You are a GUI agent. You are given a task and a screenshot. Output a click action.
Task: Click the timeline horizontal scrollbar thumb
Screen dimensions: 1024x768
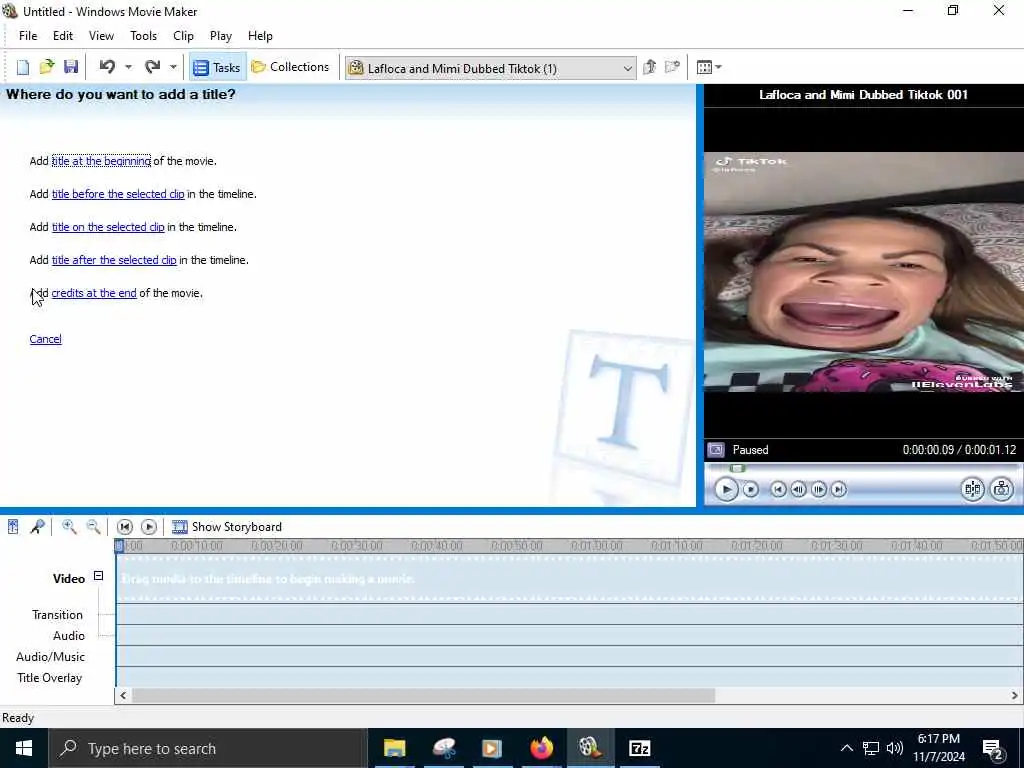pyautogui.click(x=423, y=696)
